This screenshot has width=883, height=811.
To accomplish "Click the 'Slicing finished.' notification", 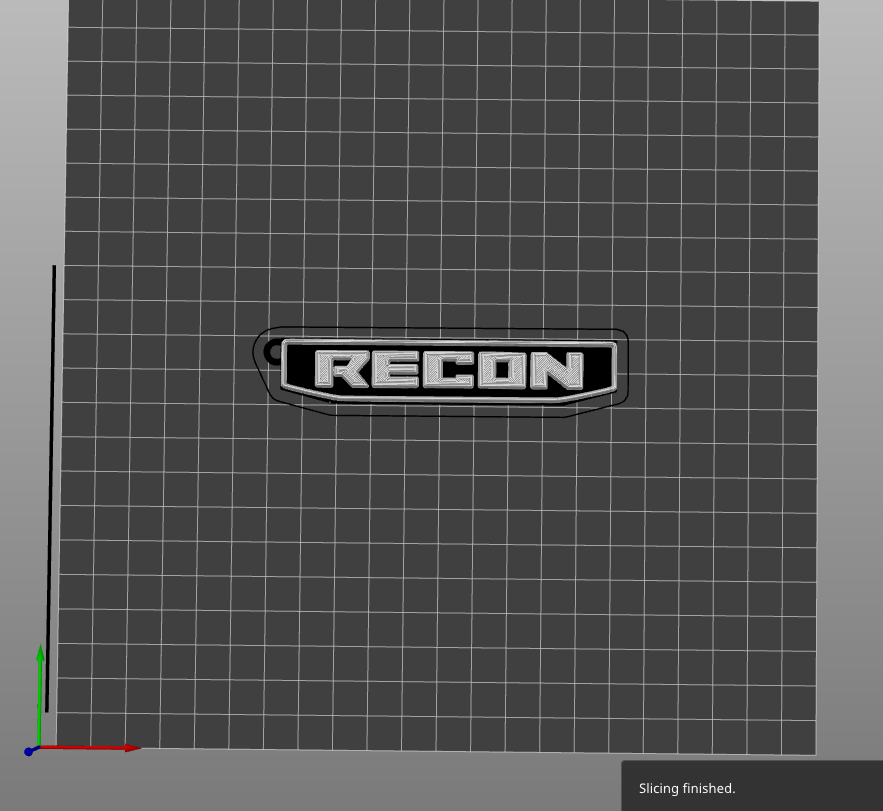I will click(x=752, y=787).
